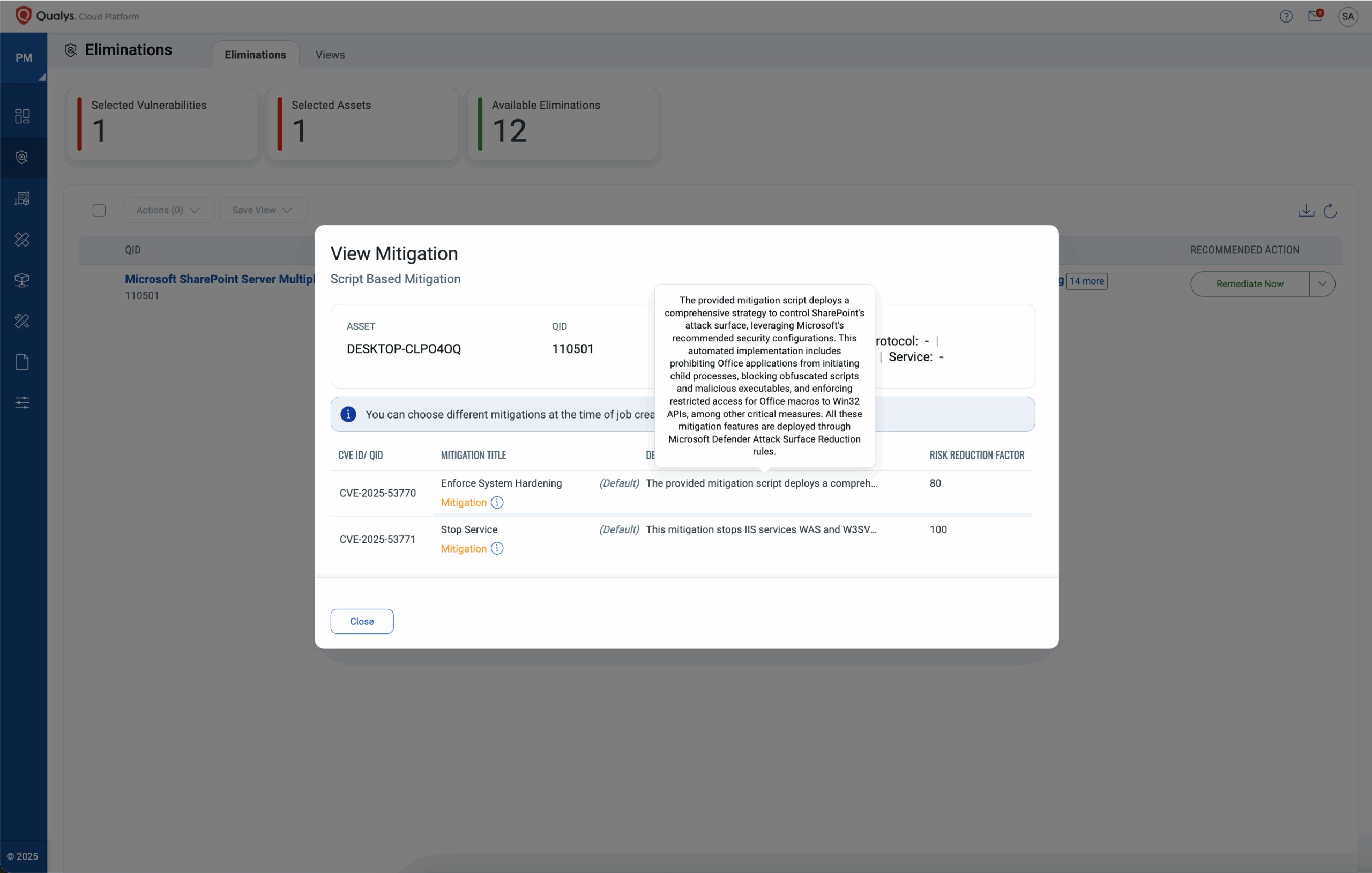Viewport: 1372px width, 873px height.
Task: Open the Microsoft SharePoint Server vulnerability link
Action: 220,279
